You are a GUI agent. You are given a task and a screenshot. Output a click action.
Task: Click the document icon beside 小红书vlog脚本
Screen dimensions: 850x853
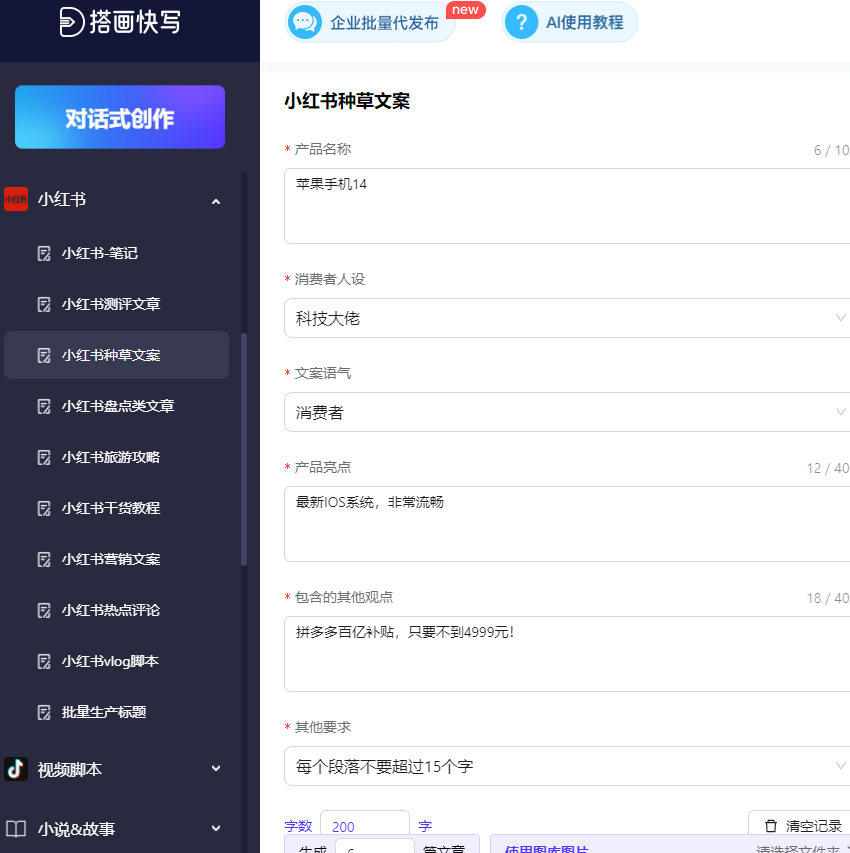tap(44, 662)
